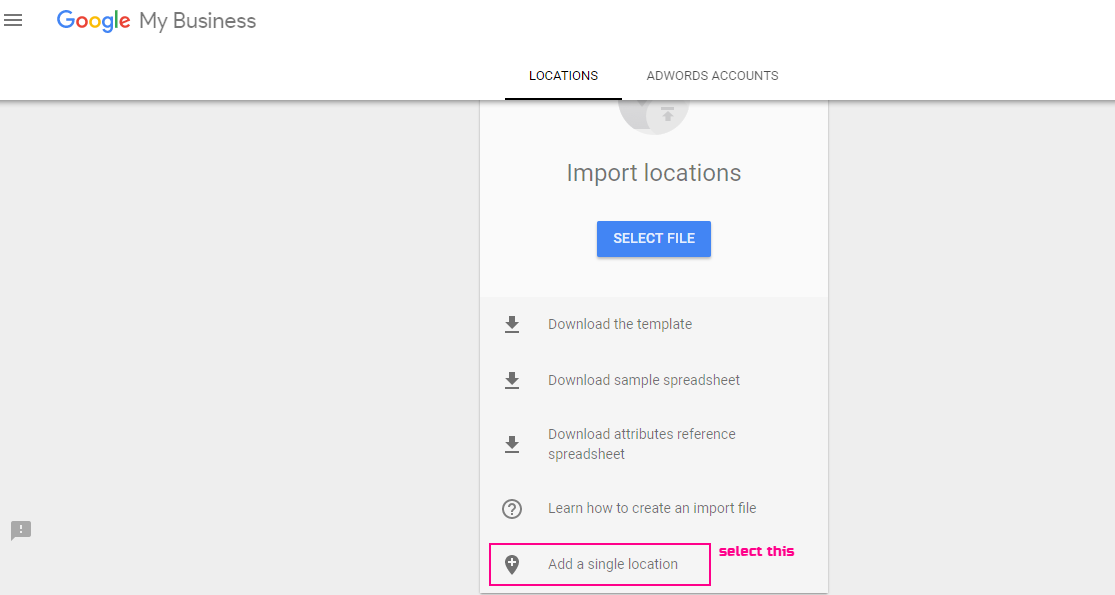Open Learn how to create an import file
The image size is (1115, 595).
coord(652,508)
